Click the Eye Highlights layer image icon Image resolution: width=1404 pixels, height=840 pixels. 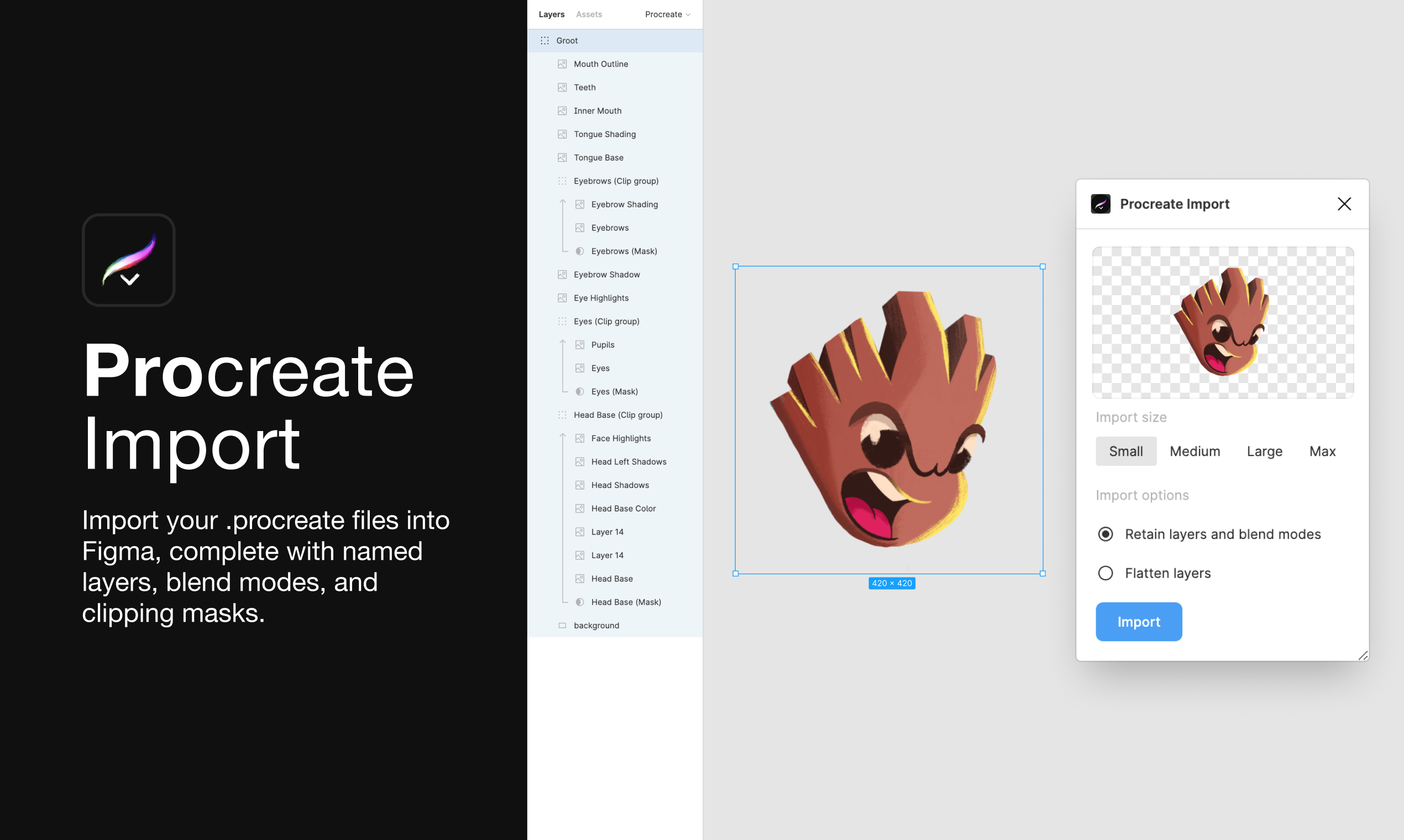pyautogui.click(x=562, y=298)
